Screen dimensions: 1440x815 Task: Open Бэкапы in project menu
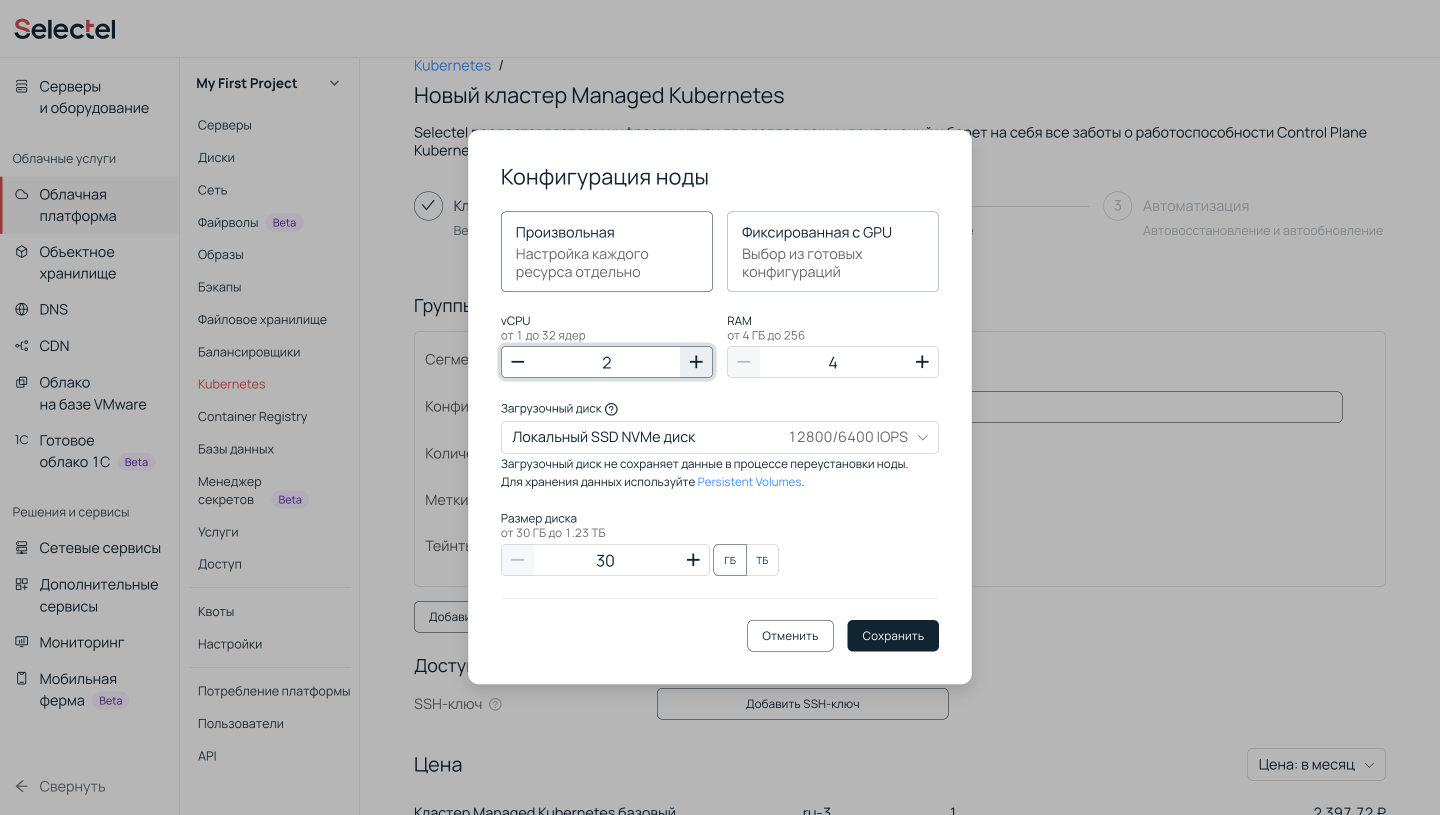pos(219,287)
